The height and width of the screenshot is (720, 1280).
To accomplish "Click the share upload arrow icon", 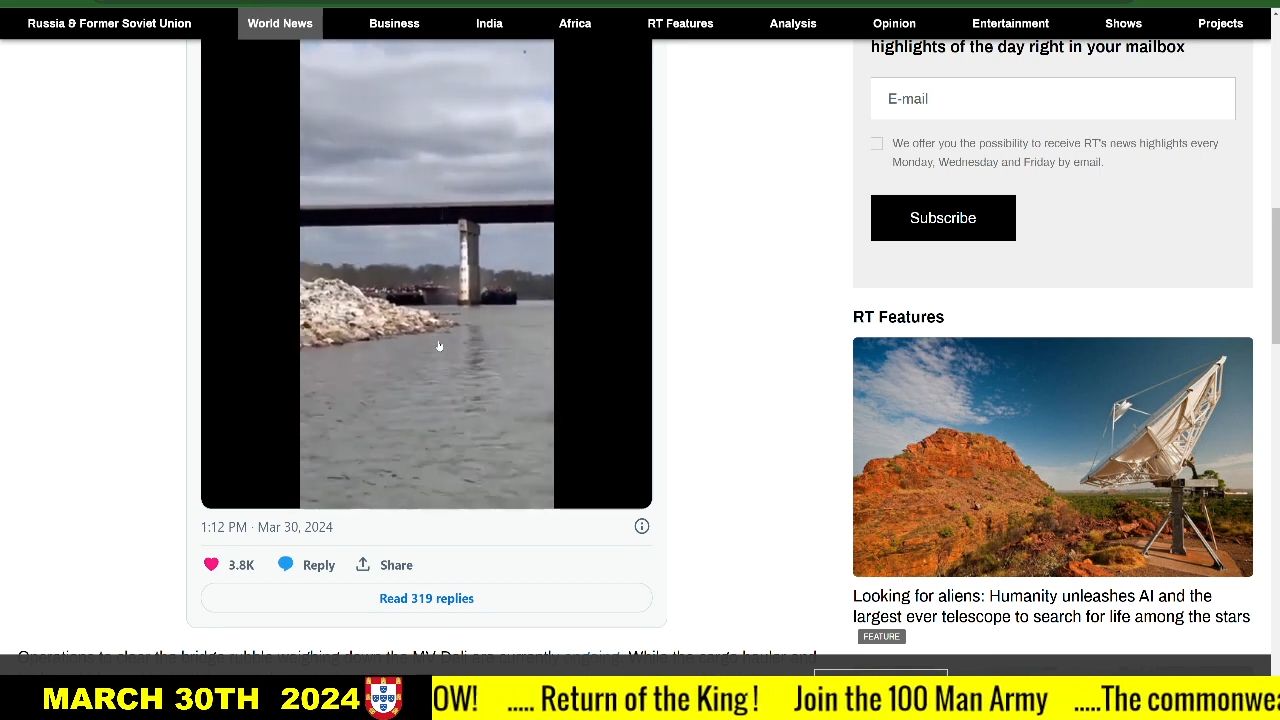I will [363, 565].
